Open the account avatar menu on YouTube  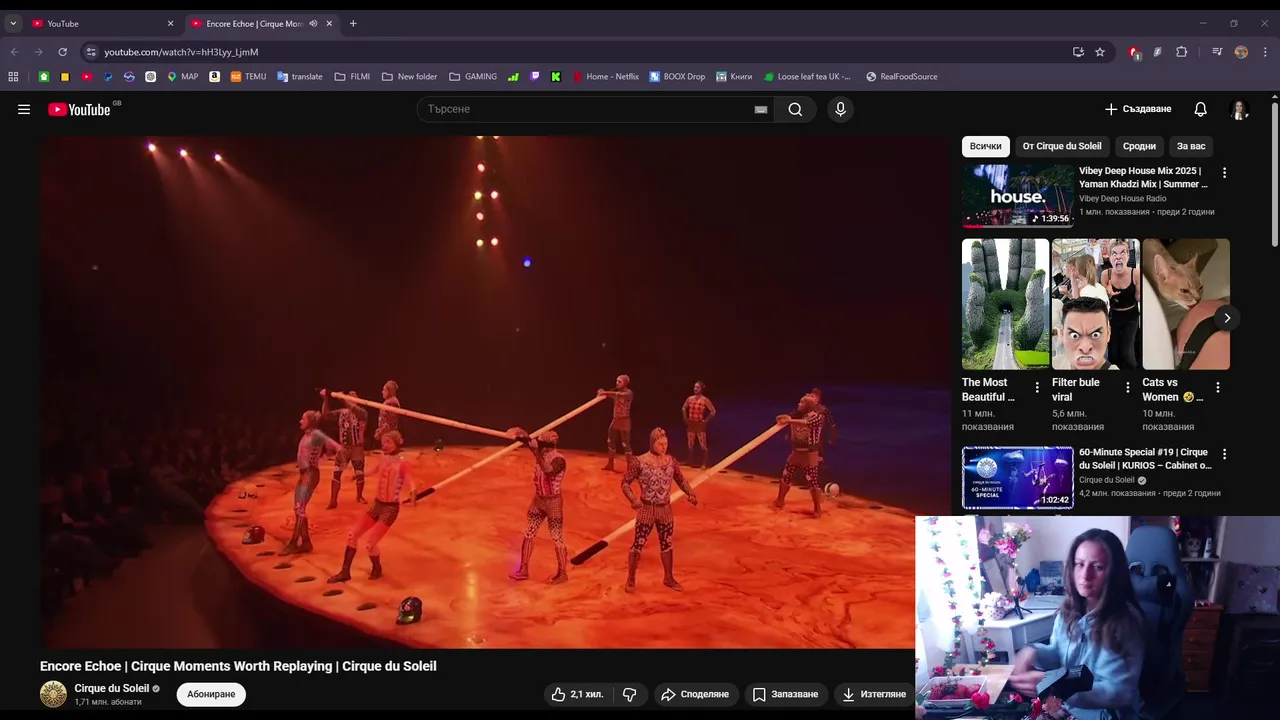click(1240, 109)
